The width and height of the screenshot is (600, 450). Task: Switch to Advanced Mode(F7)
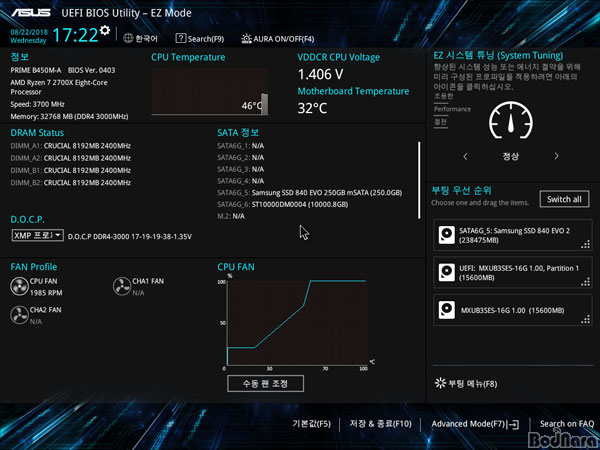[x=468, y=424]
